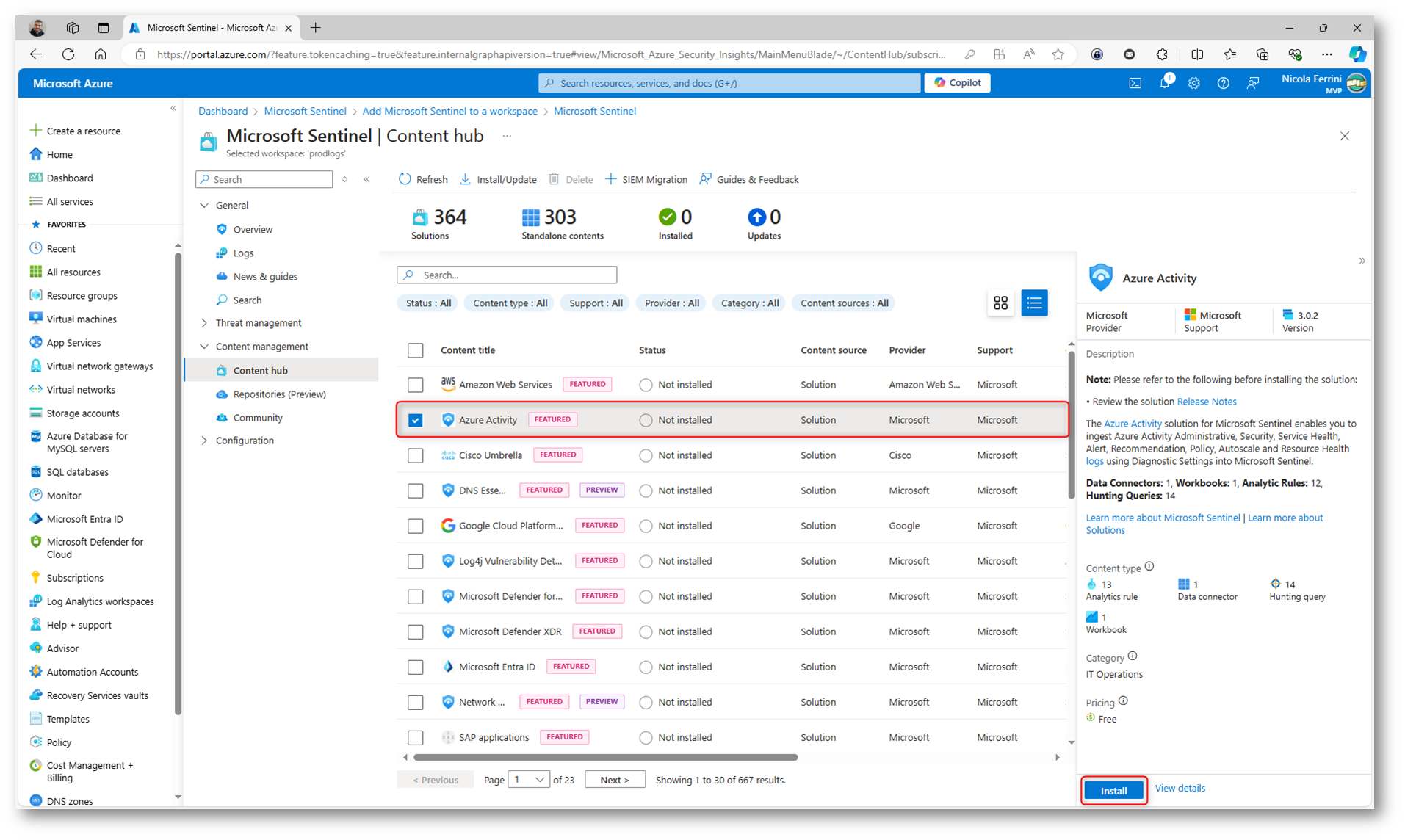Collapse the General section
1405x840 pixels.
click(x=204, y=206)
